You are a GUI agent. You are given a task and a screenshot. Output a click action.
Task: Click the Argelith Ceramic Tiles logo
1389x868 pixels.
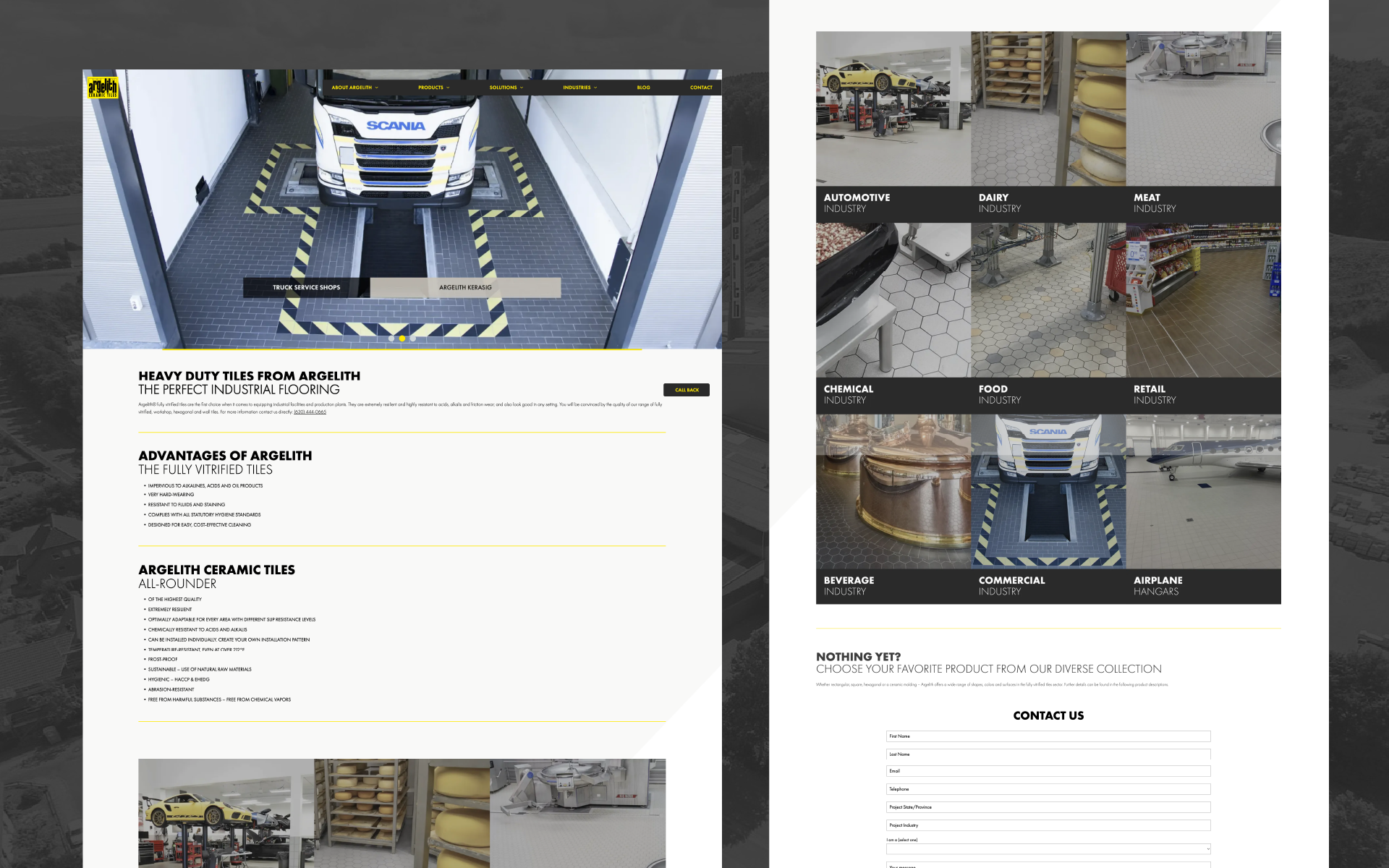click(x=102, y=88)
